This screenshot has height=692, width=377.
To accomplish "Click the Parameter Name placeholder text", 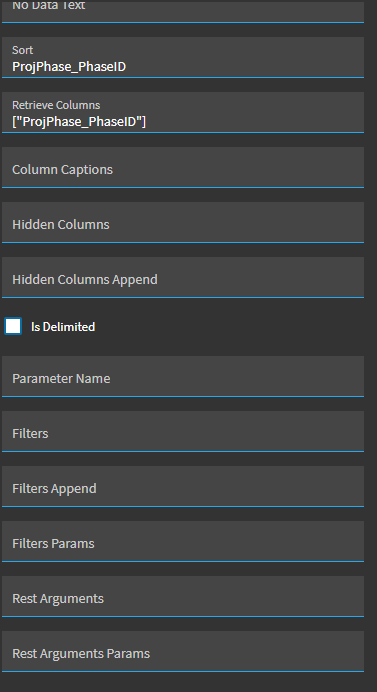I will [x=61, y=378].
